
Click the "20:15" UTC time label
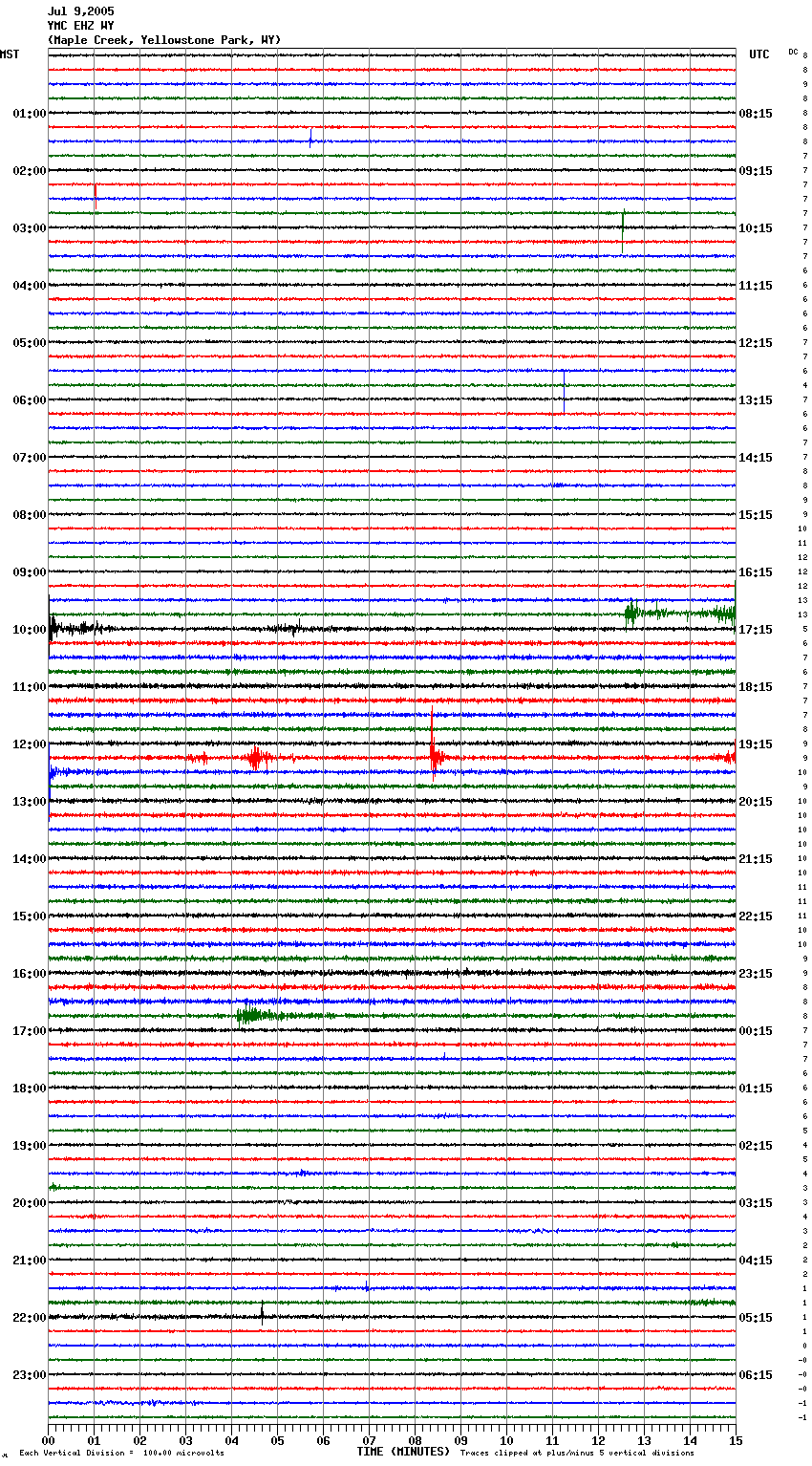point(756,802)
